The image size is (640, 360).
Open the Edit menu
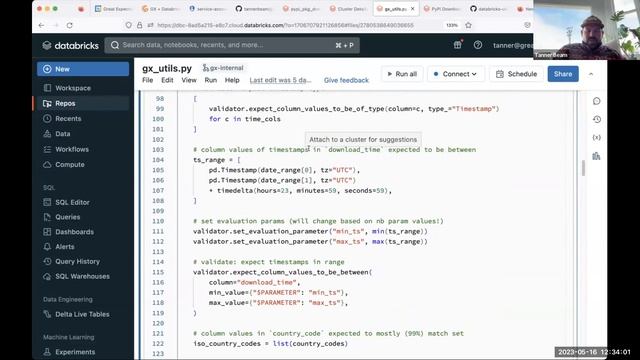(x=167, y=80)
